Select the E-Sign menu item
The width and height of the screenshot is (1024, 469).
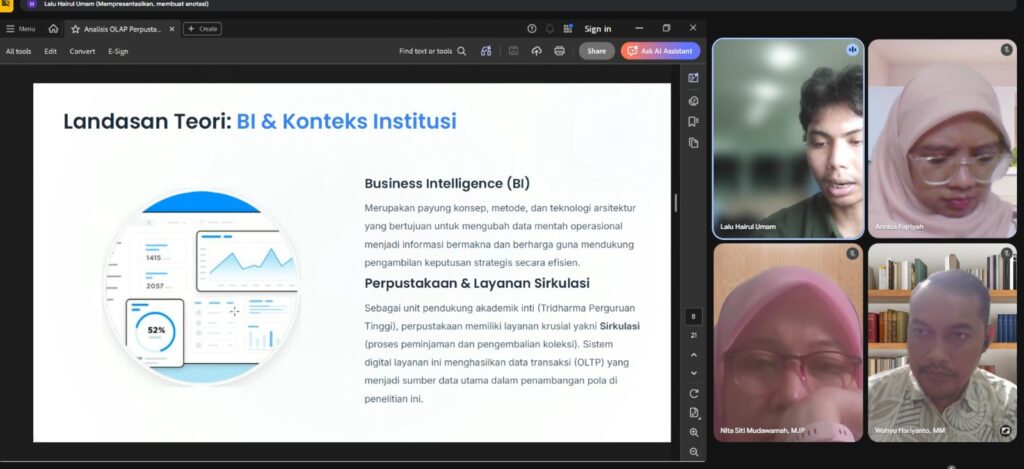click(x=118, y=51)
